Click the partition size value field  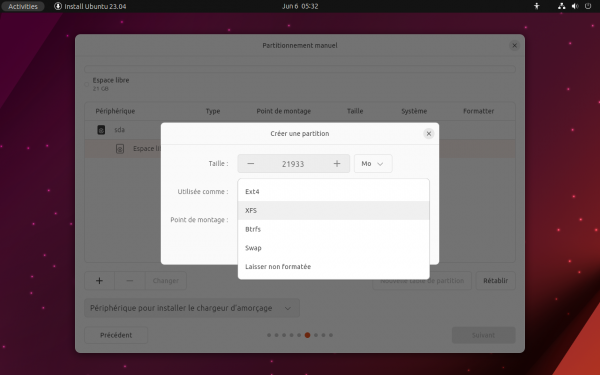(293, 164)
